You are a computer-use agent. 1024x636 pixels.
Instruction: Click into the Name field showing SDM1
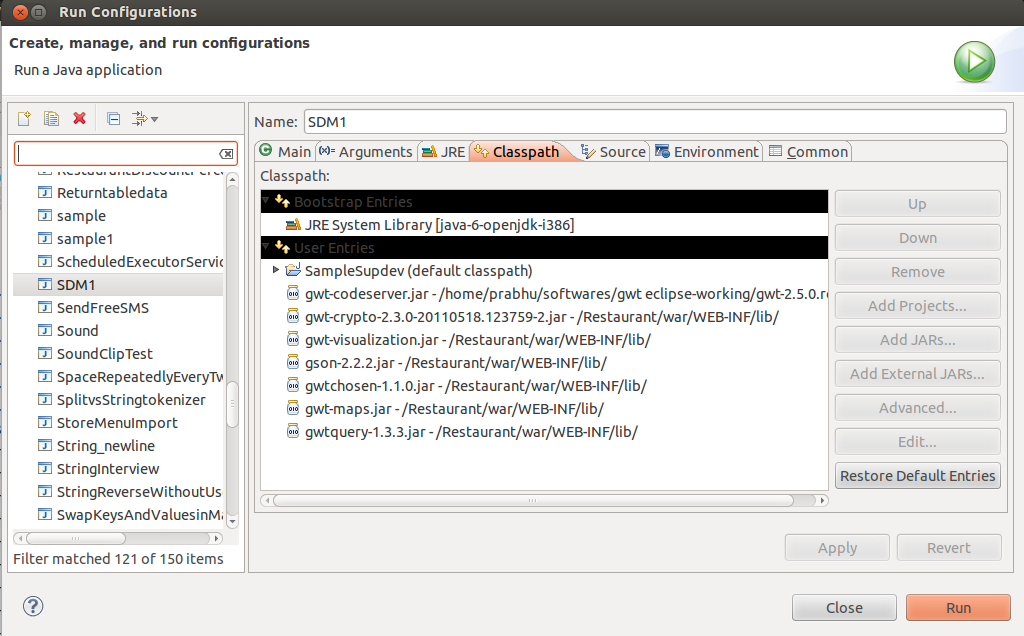tap(655, 122)
